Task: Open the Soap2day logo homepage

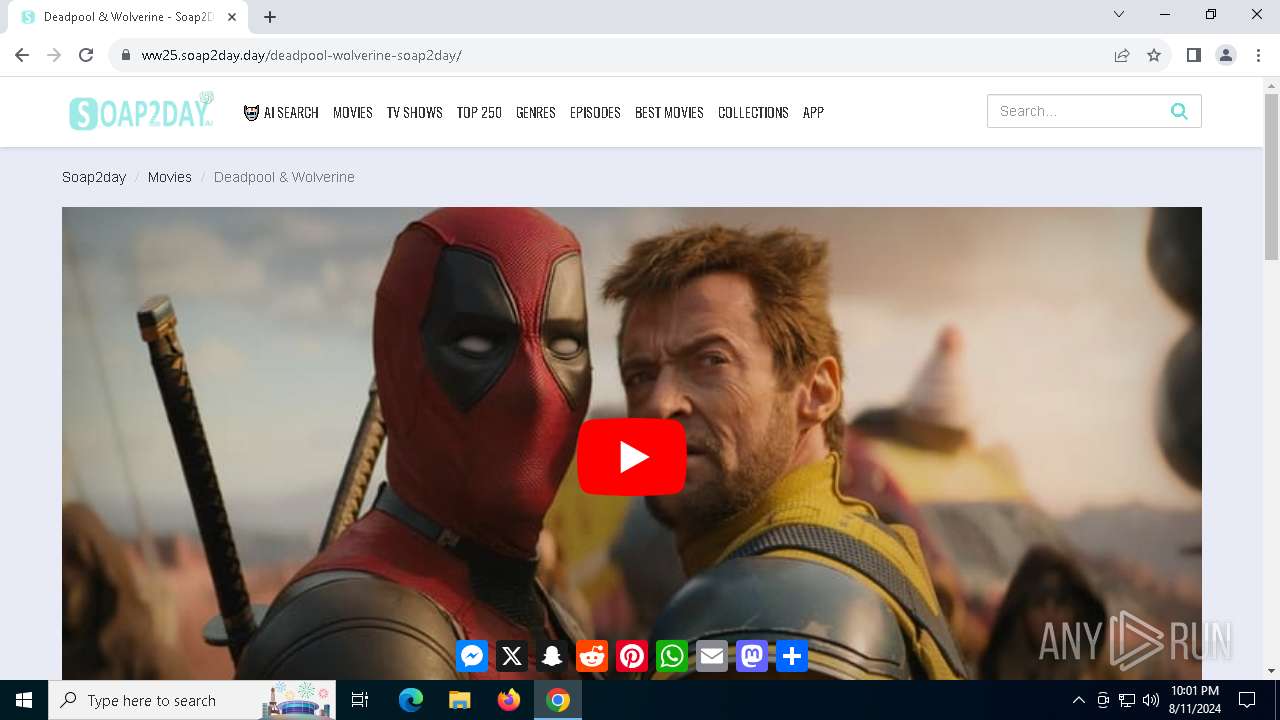Action: point(142,111)
